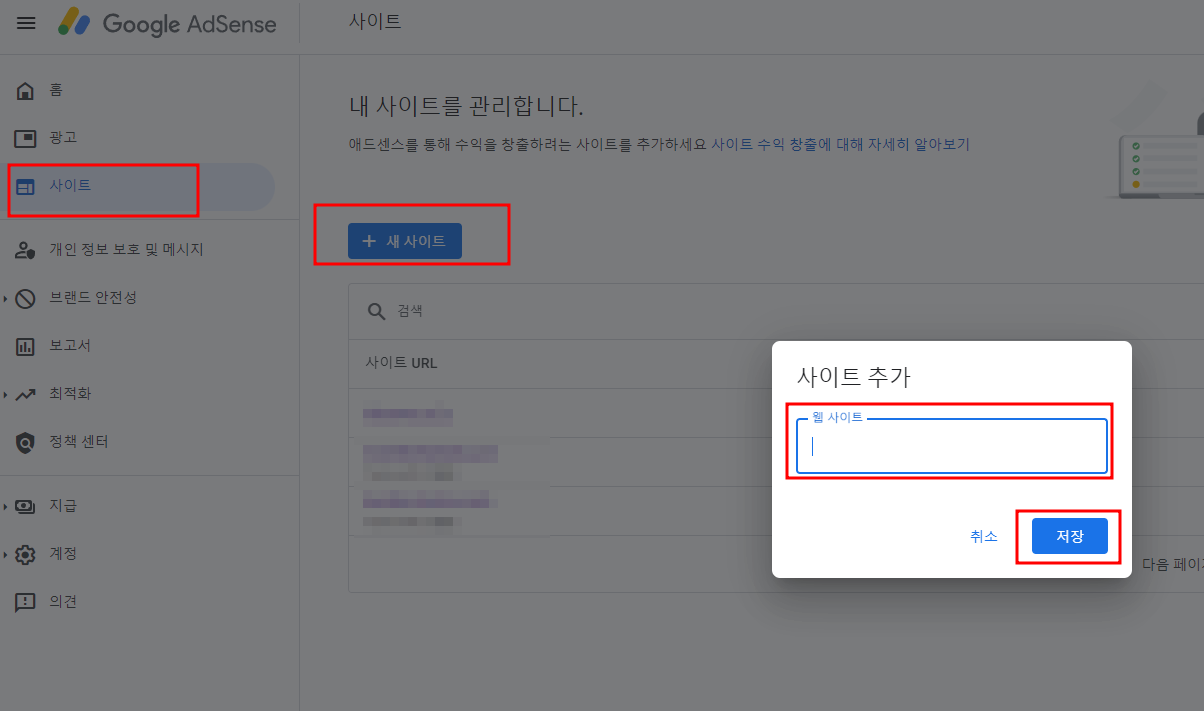Select the 광고 ads icon in sidebar

click(x=25, y=137)
